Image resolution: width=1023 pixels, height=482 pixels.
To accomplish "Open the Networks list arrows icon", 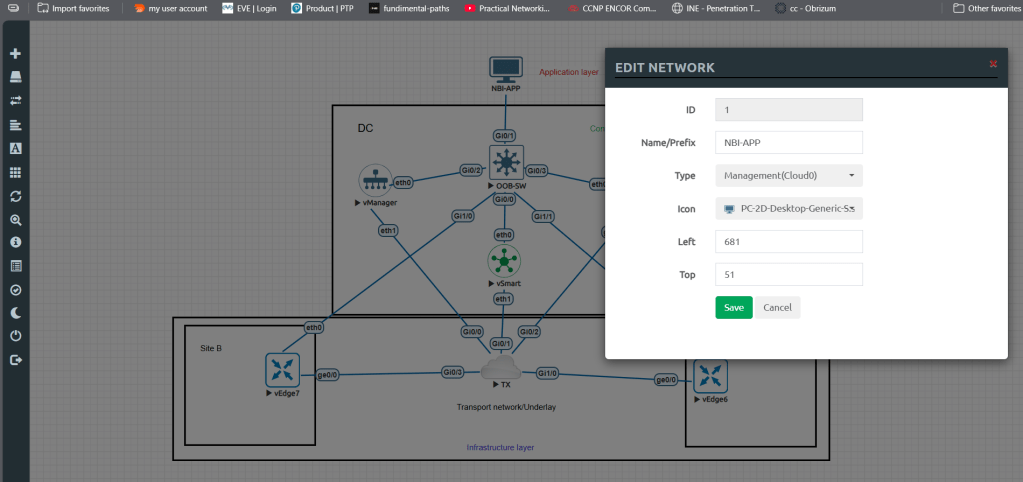I will click(15, 101).
